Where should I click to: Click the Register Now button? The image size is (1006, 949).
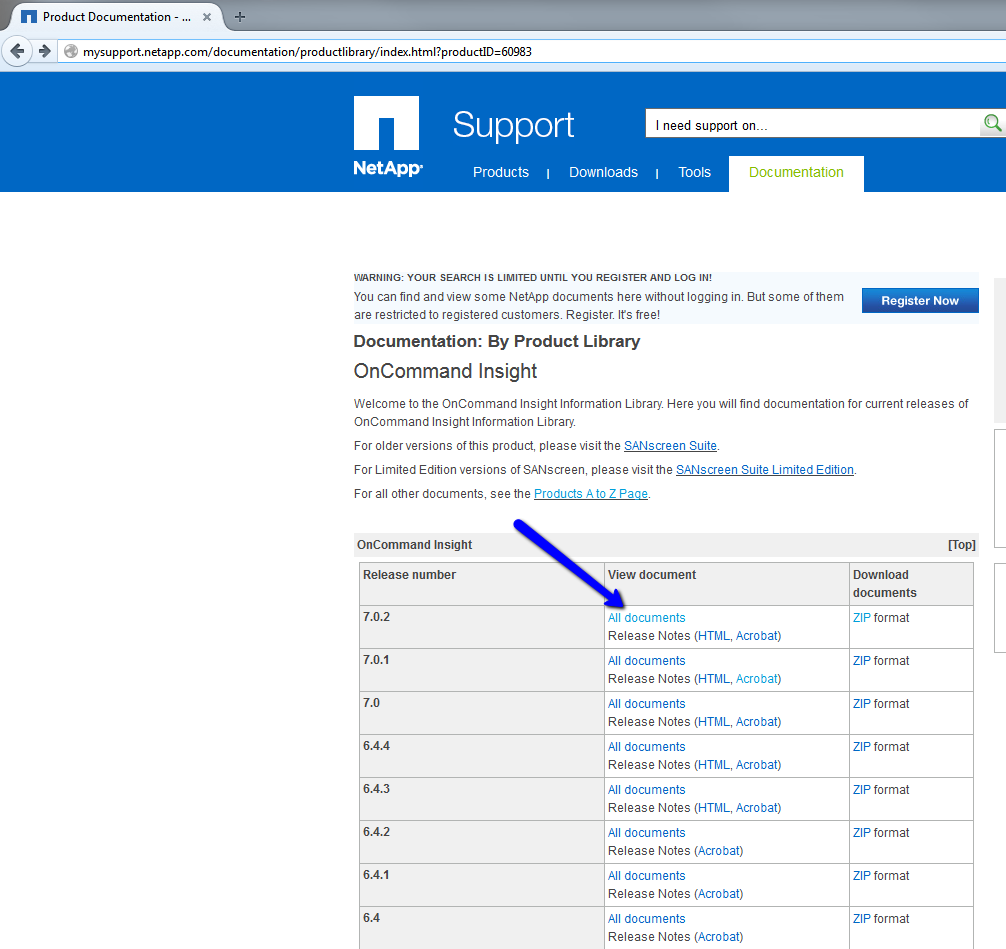coord(920,300)
